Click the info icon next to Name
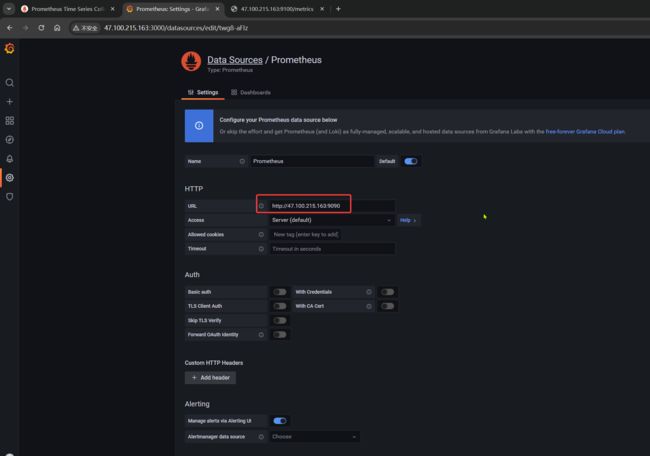 click(242, 161)
